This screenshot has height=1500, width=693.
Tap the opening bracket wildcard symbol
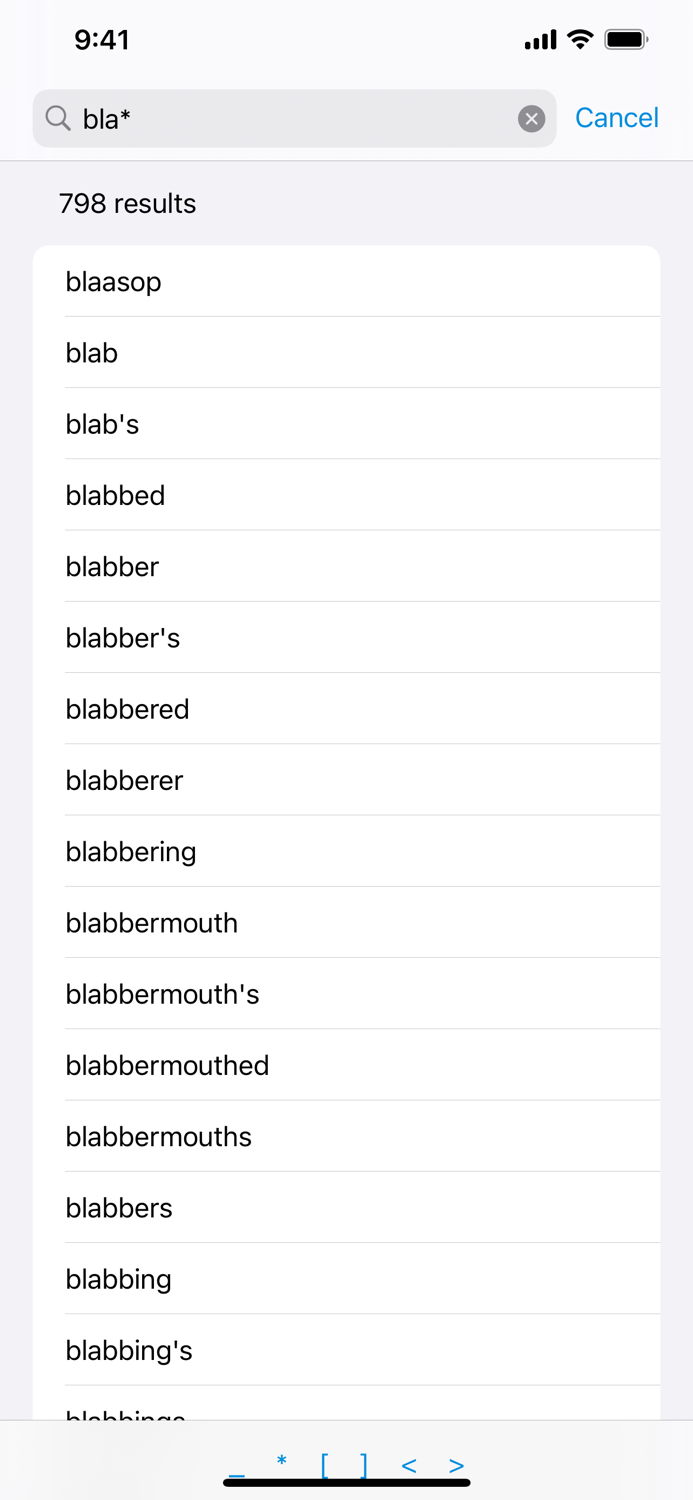coord(325,1463)
